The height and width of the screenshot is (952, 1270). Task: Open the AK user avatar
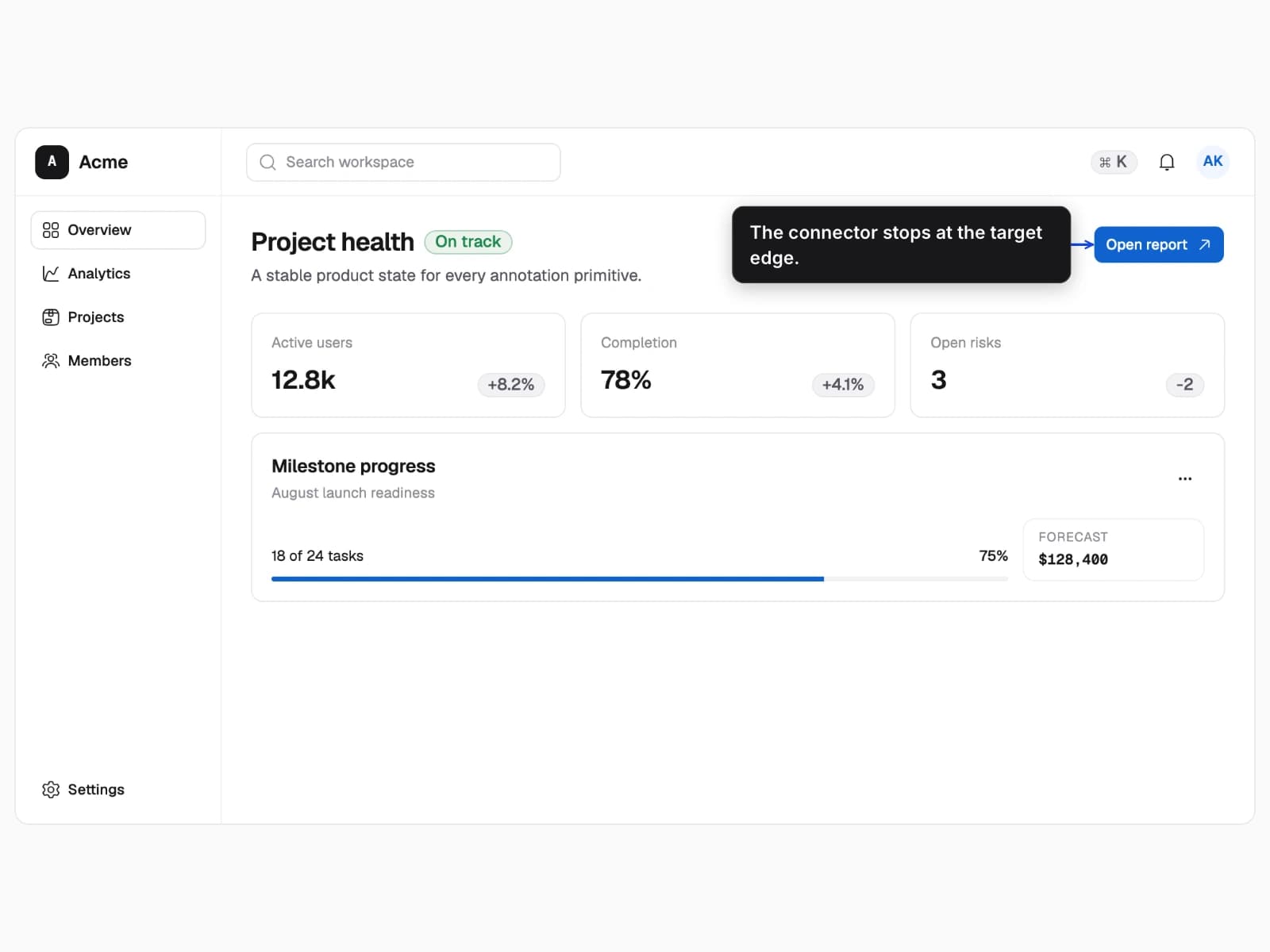click(x=1212, y=162)
